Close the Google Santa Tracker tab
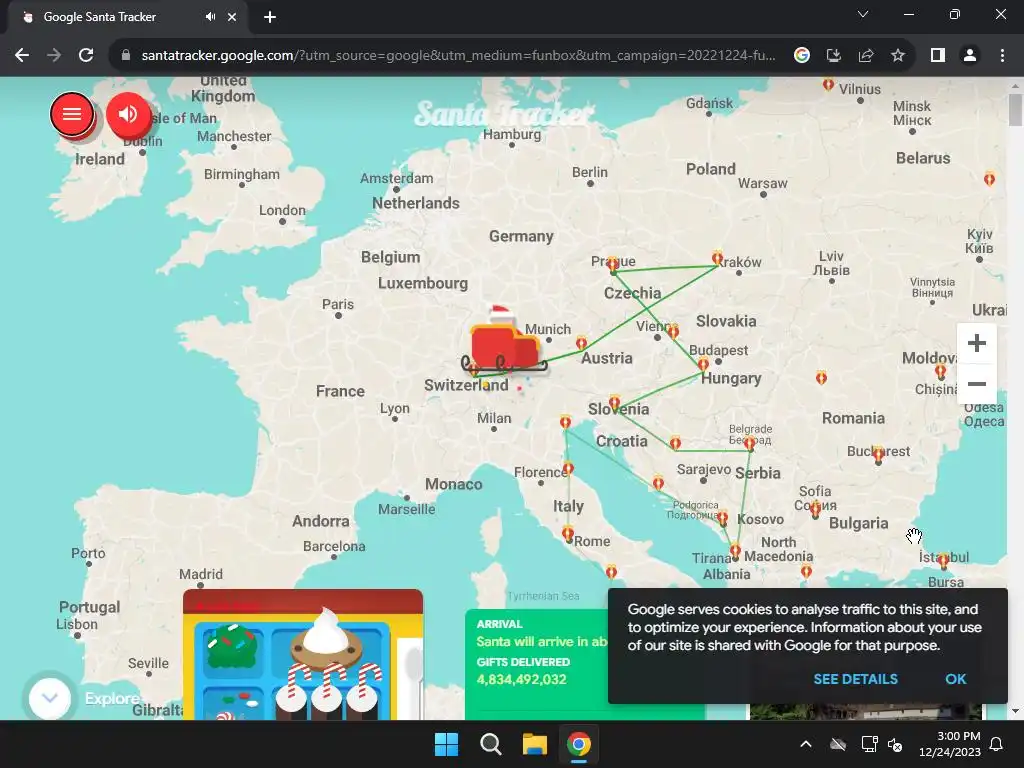Screen dimensions: 1024x768 point(232,17)
